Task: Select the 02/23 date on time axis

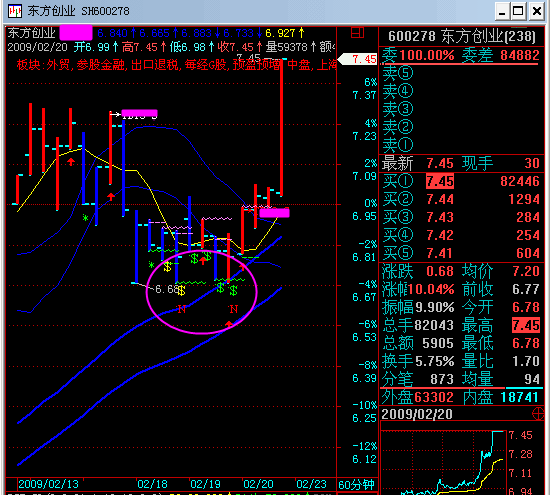Action: coord(311,484)
